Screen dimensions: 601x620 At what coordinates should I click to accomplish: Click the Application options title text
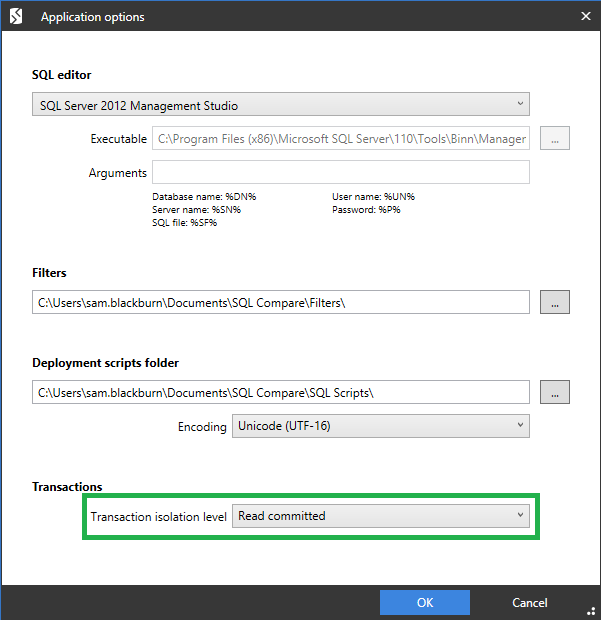pos(92,17)
